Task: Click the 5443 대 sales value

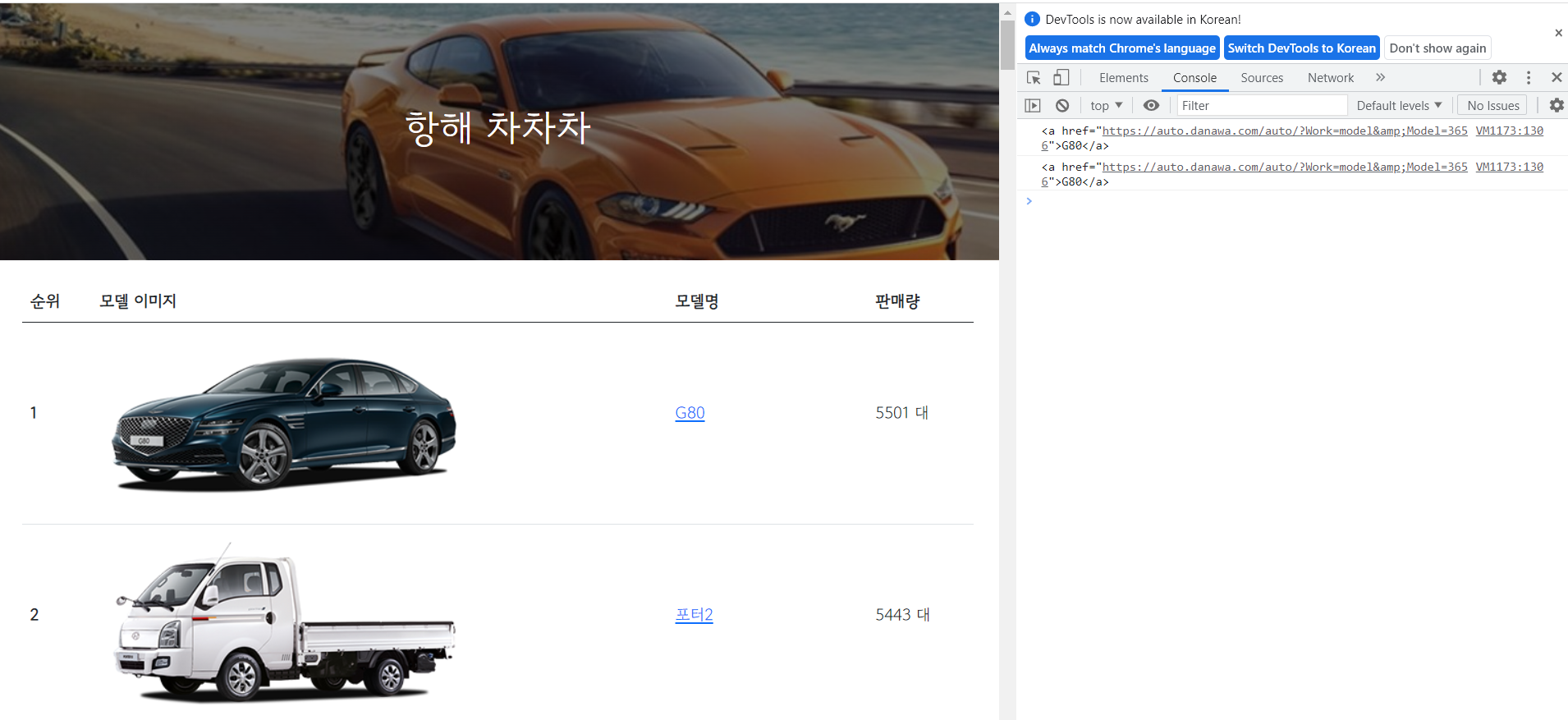Action: [903, 614]
